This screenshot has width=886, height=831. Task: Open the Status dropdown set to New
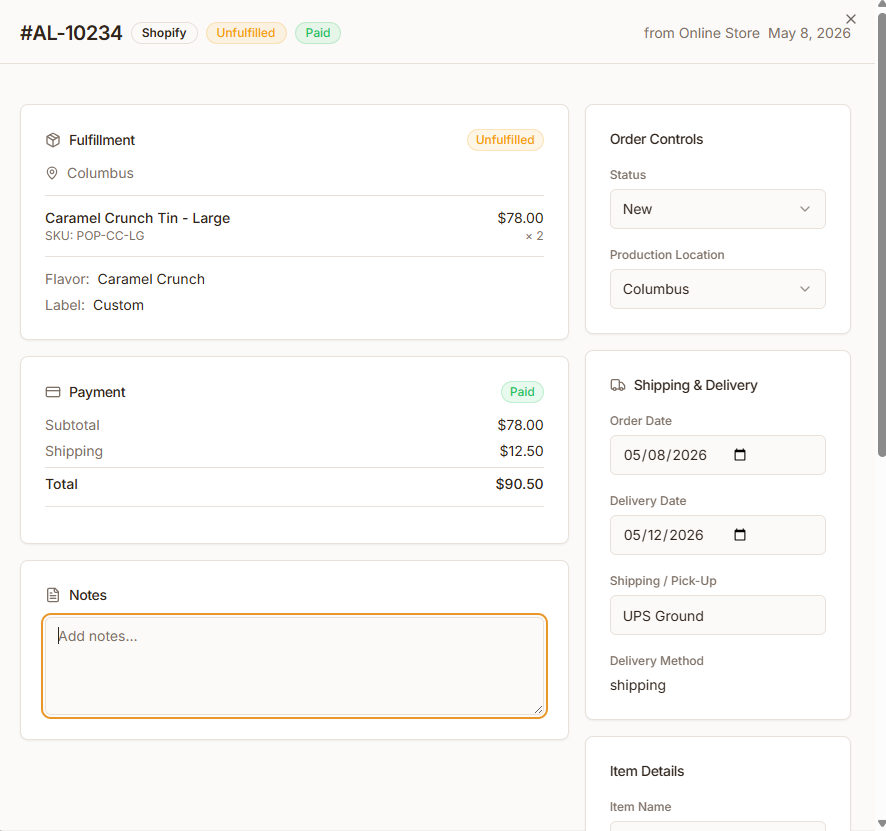(x=718, y=209)
